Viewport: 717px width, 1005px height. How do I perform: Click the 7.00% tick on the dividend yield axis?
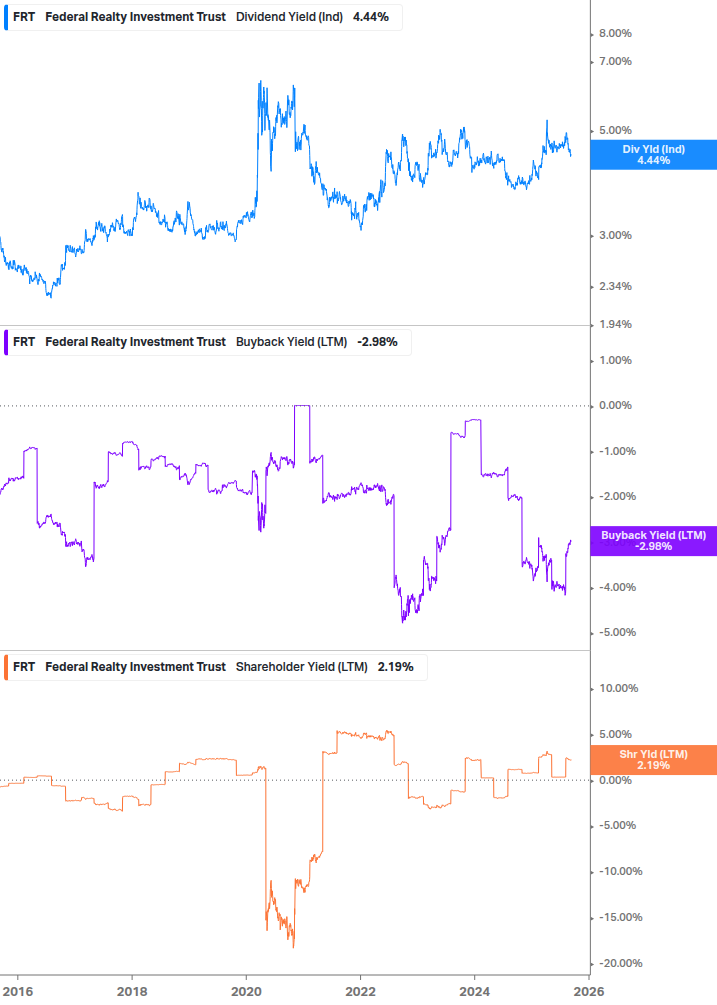pos(615,62)
